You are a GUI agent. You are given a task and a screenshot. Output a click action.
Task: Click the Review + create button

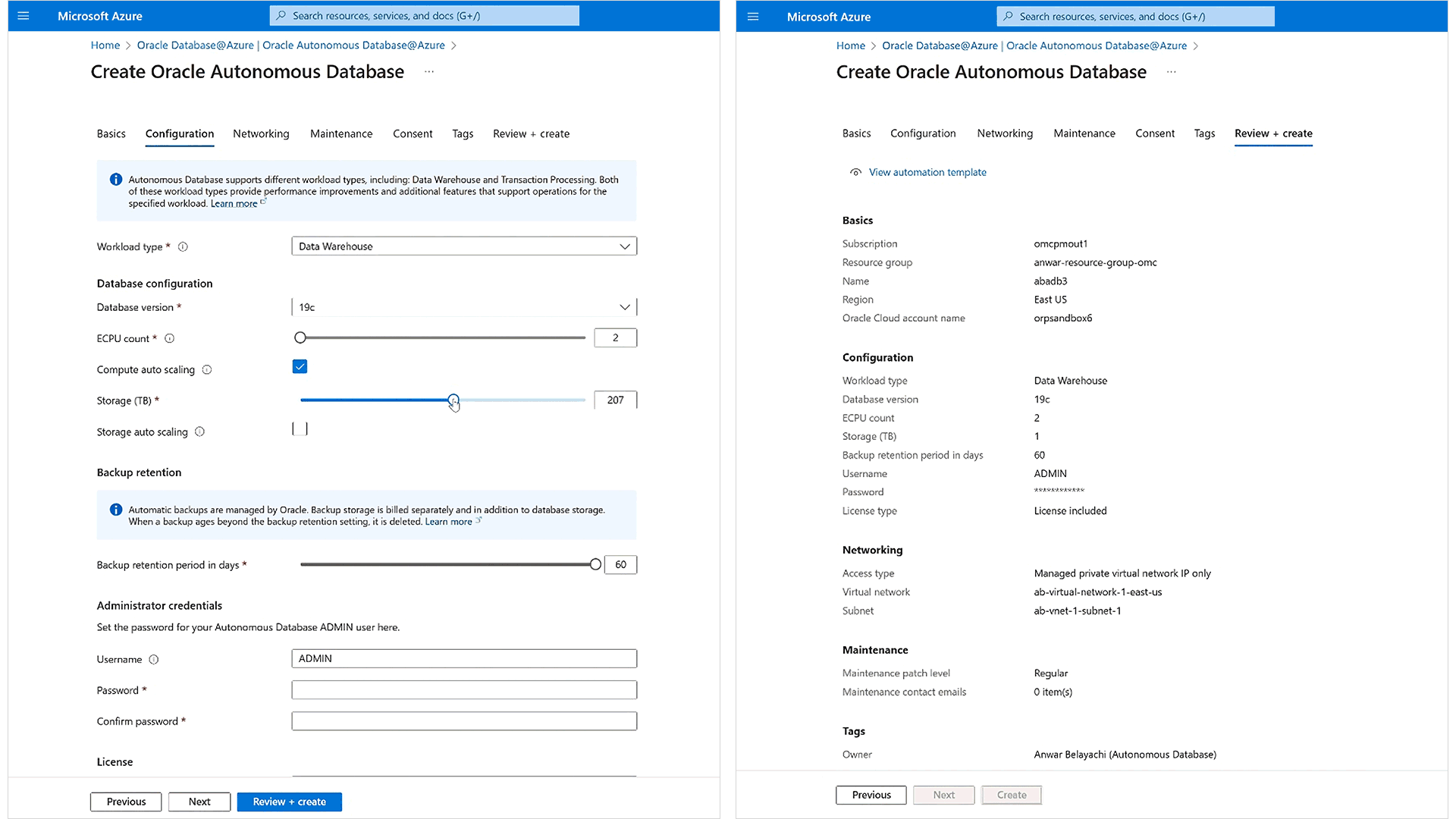289,802
